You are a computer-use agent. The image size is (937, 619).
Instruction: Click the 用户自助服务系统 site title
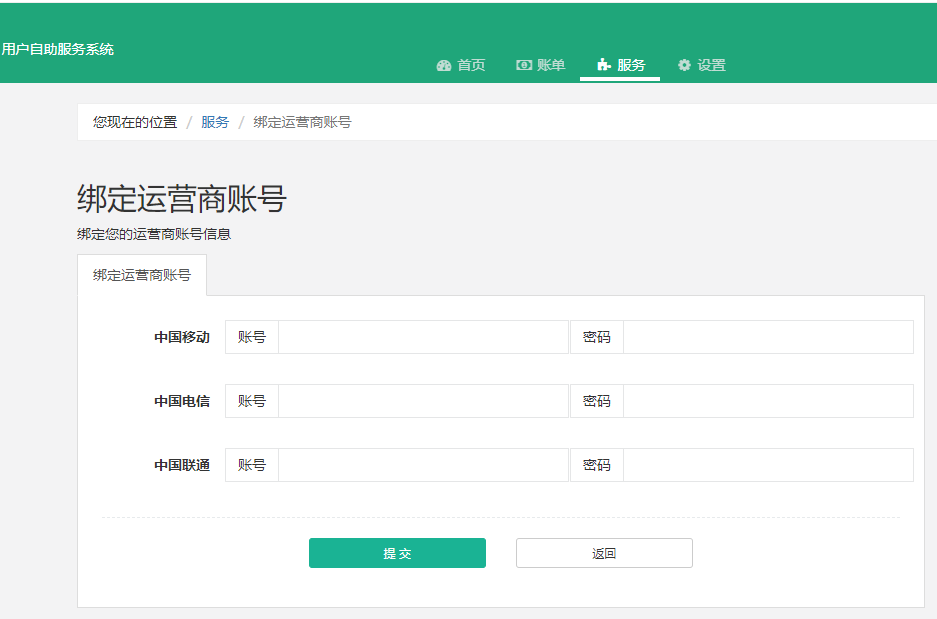pyautogui.click(x=57, y=49)
